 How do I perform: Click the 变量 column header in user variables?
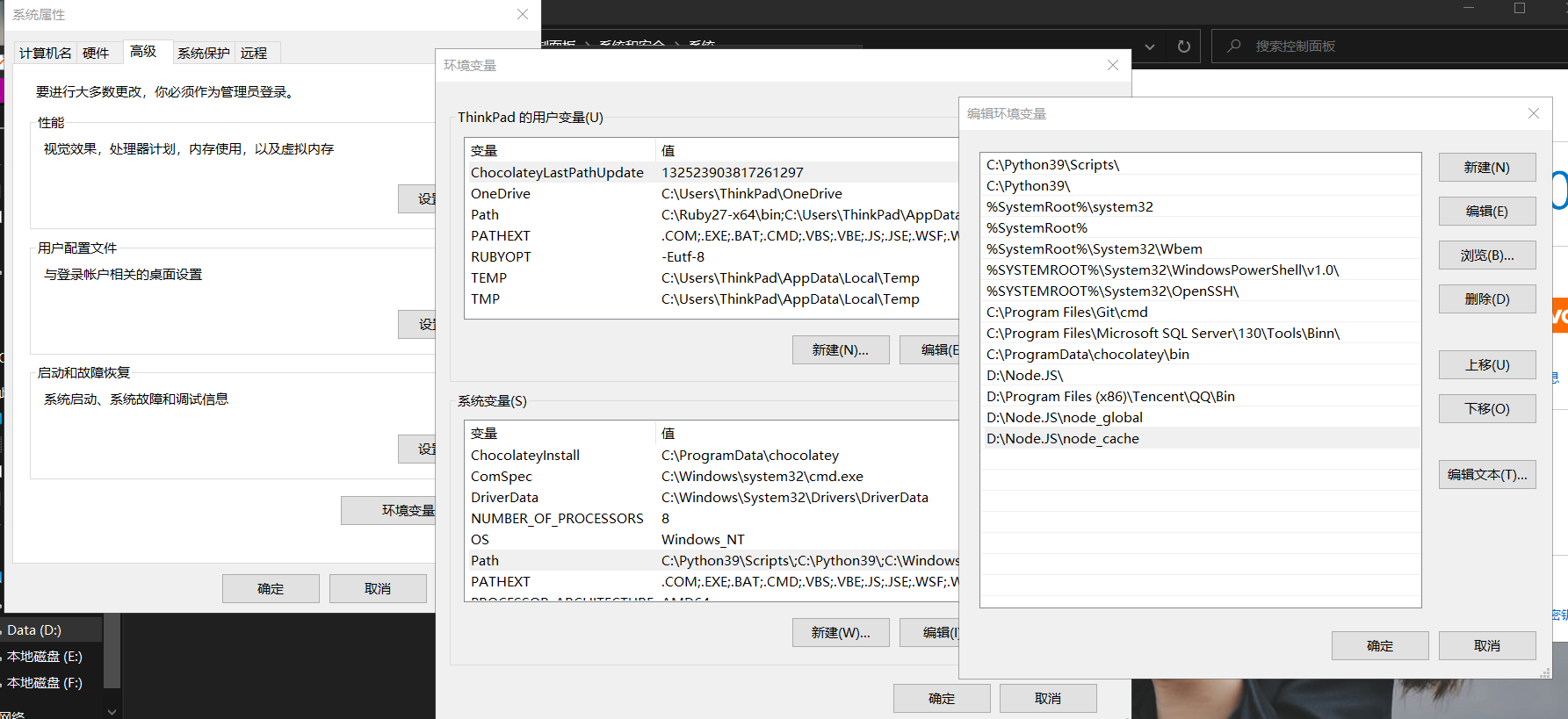pyautogui.click(x=560, y=150)
